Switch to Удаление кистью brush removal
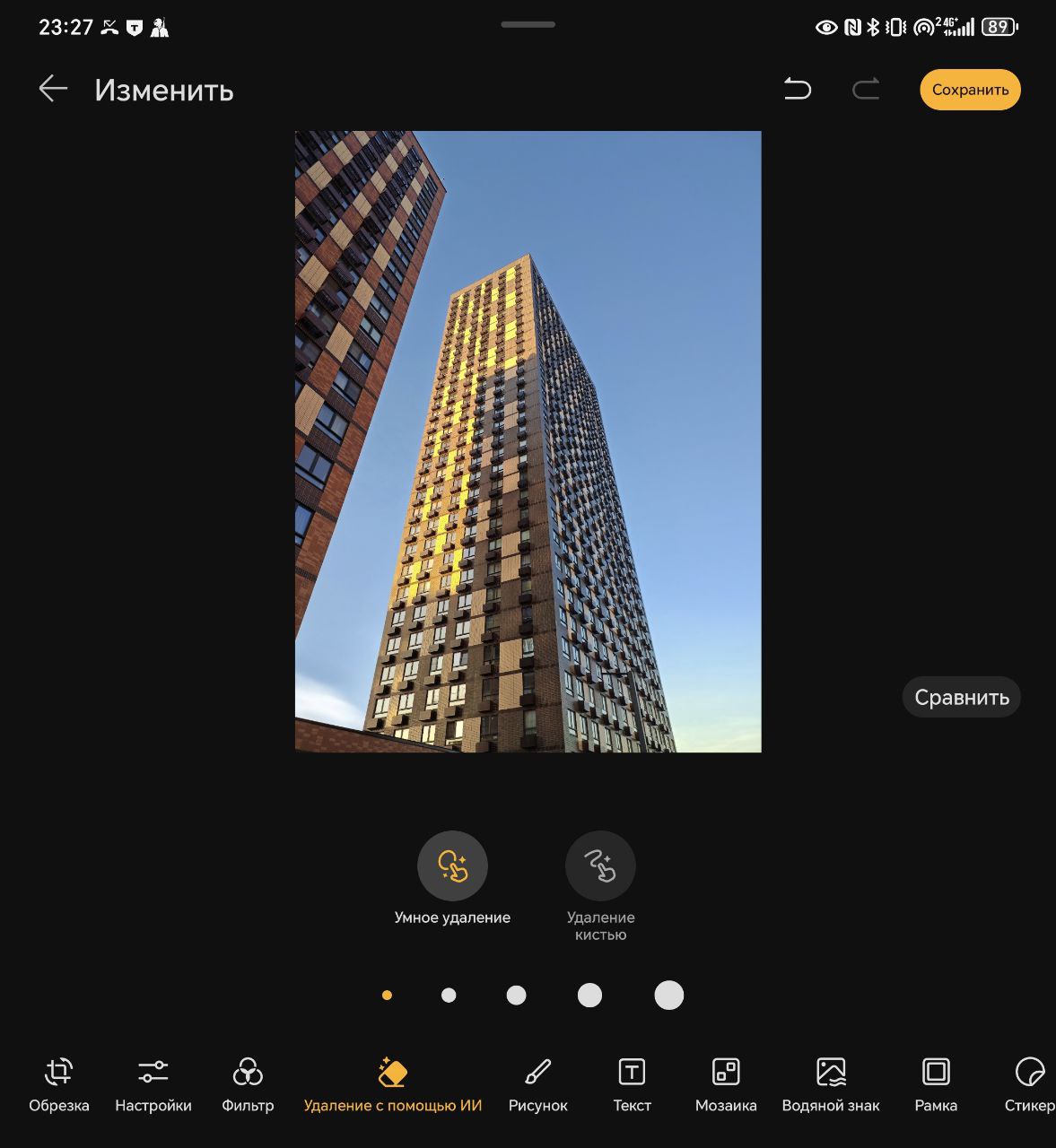The height and width of the screenshot is (1148, 1056). tap(600, 886)
